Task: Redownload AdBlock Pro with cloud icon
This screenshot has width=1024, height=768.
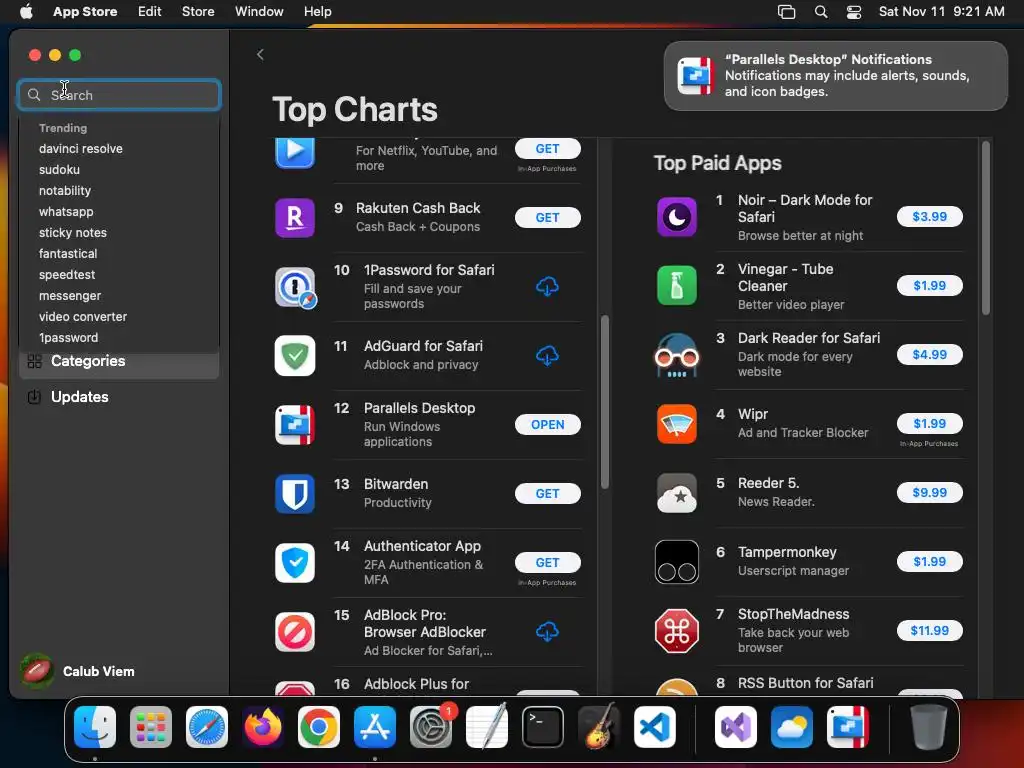Action: (547, 632)
